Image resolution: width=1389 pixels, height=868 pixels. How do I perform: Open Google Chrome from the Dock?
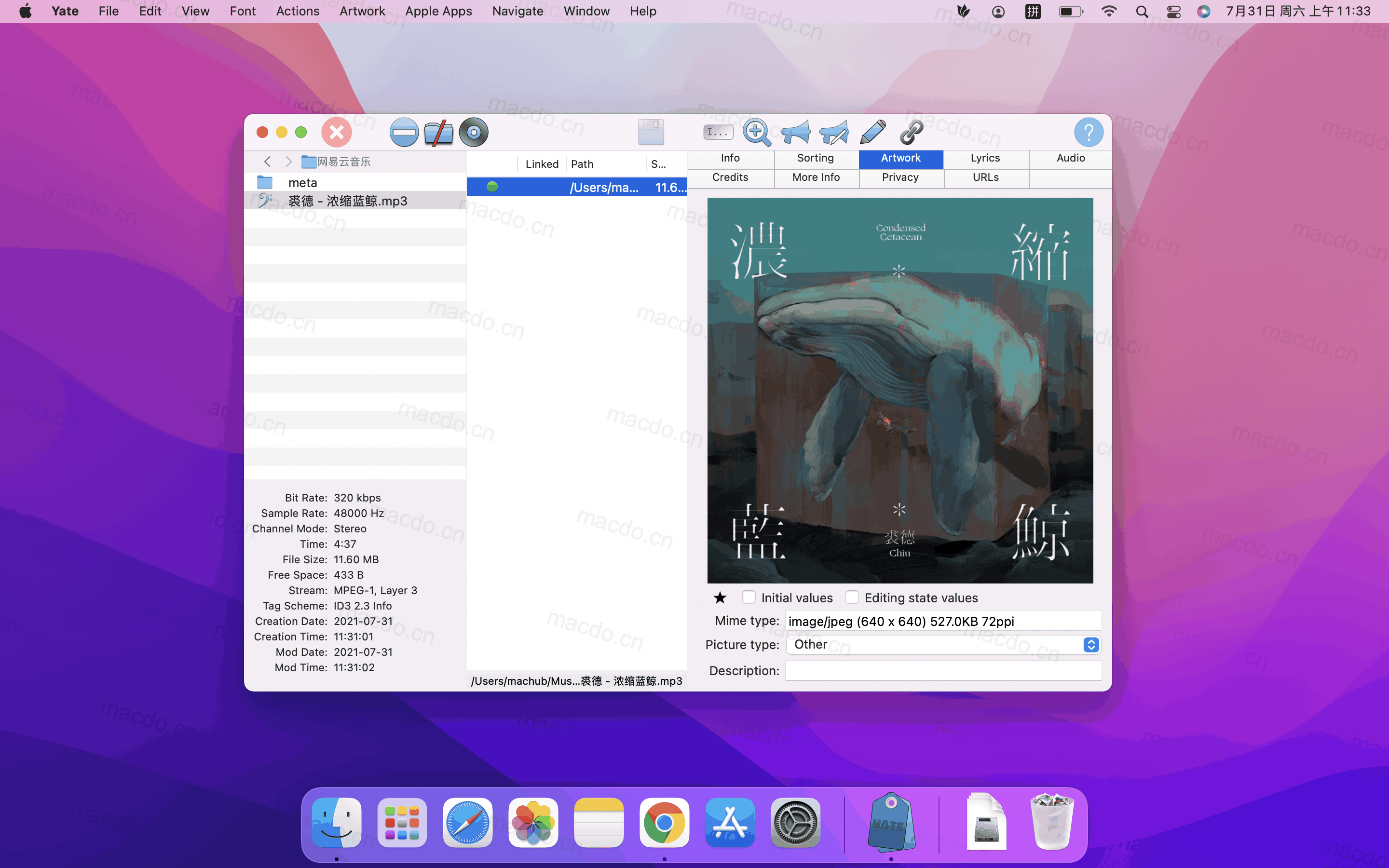point(664,822)
